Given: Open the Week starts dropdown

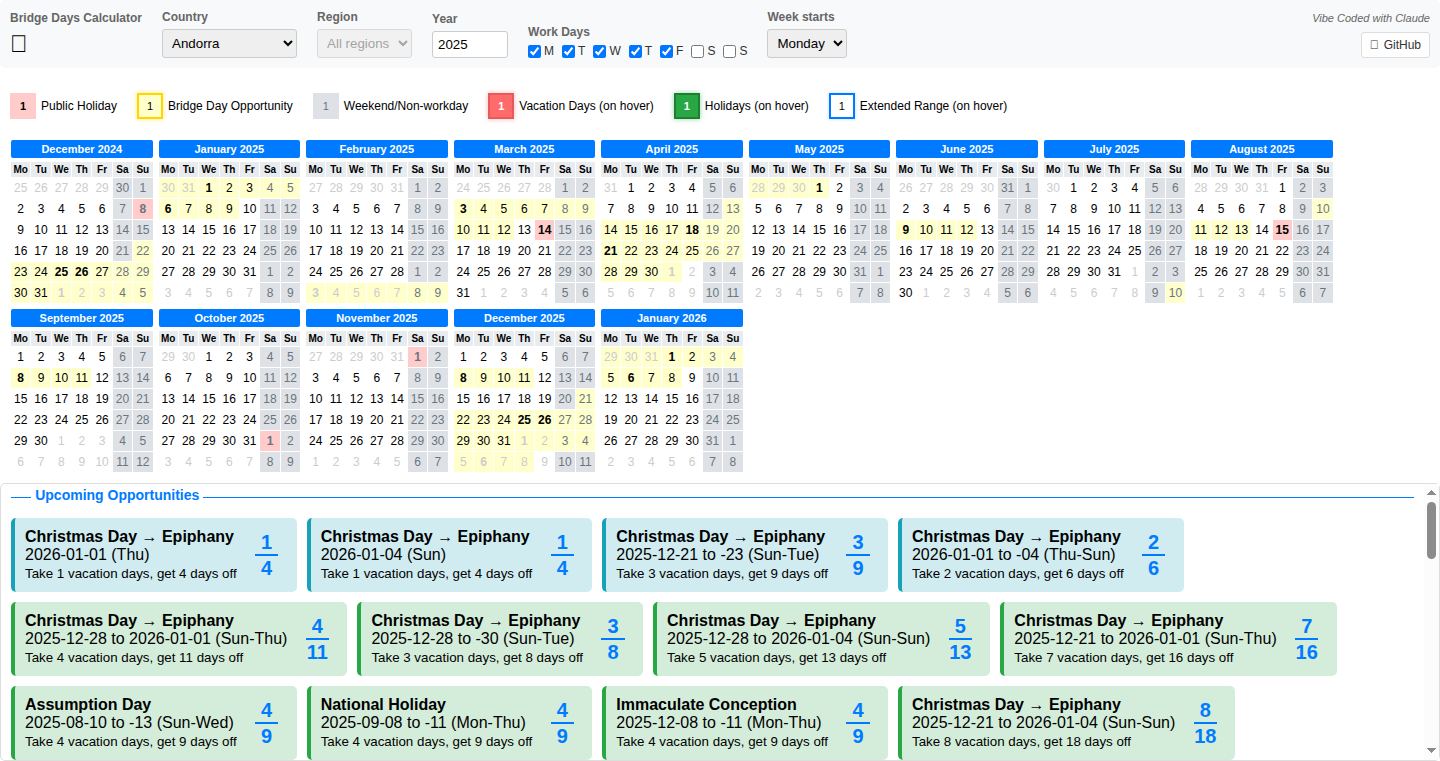Looking at the screenshot, I should pos(806,43).
